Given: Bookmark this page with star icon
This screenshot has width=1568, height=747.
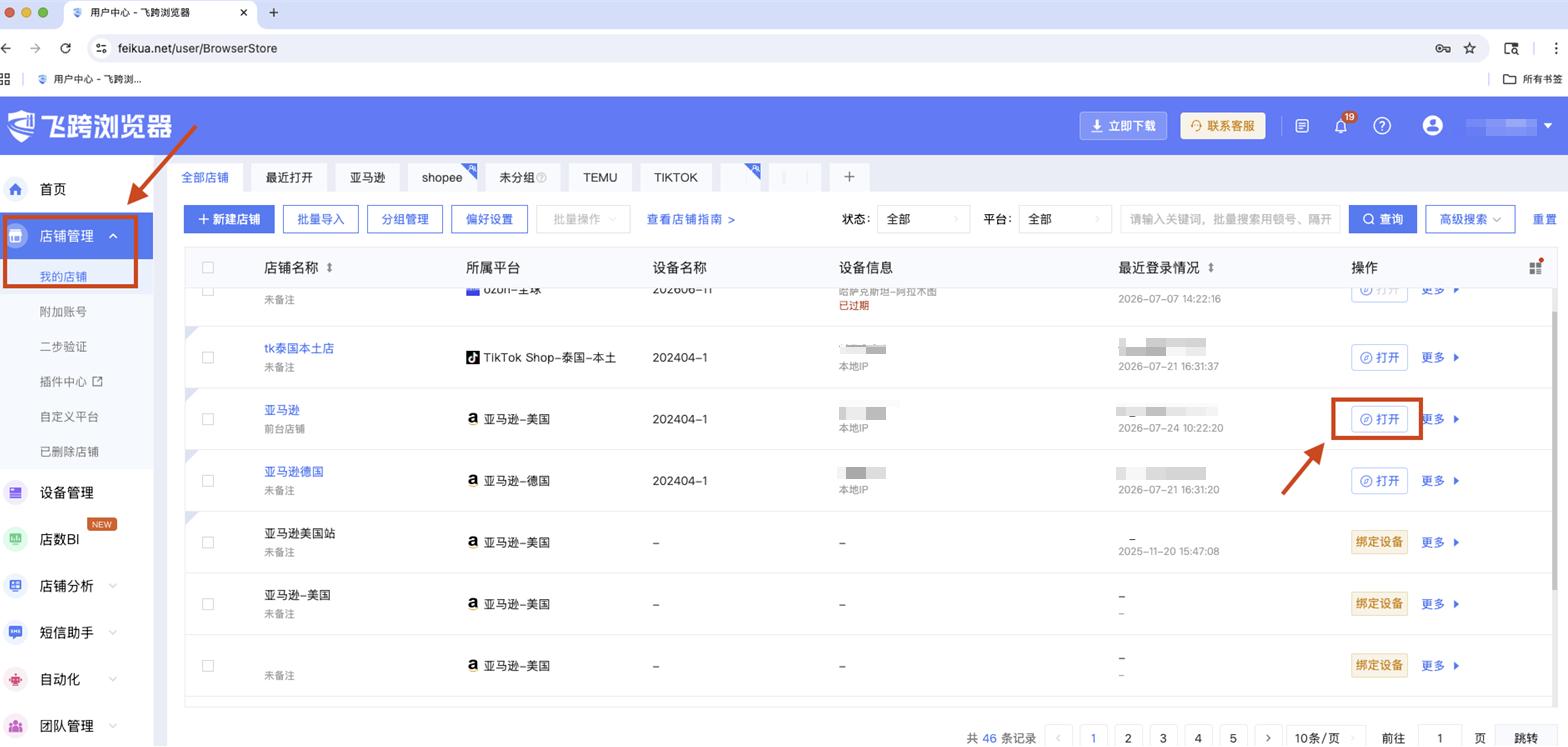Looking at the screenshot, I should click(x=1470, y=48).
